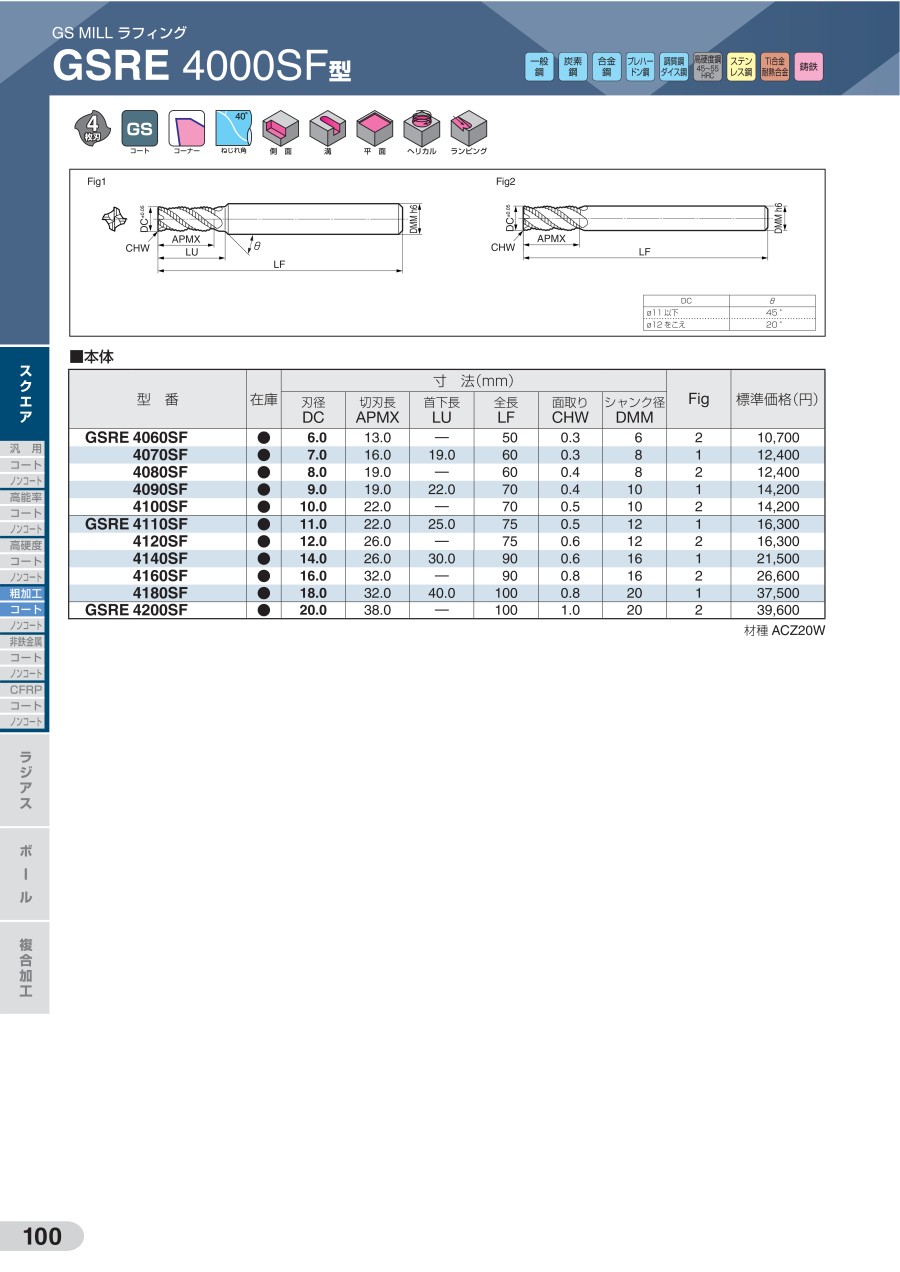Click the GS coat icon
900x1272 pixels.
tap(139, 128)
